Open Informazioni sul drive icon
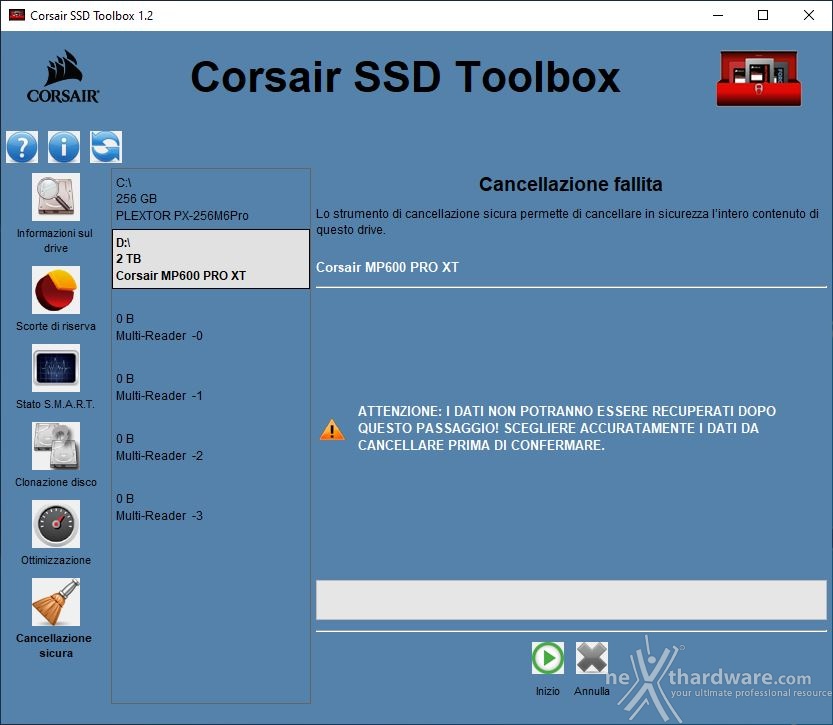This screenshot has height=725, width=833. [x=56, y=197]
